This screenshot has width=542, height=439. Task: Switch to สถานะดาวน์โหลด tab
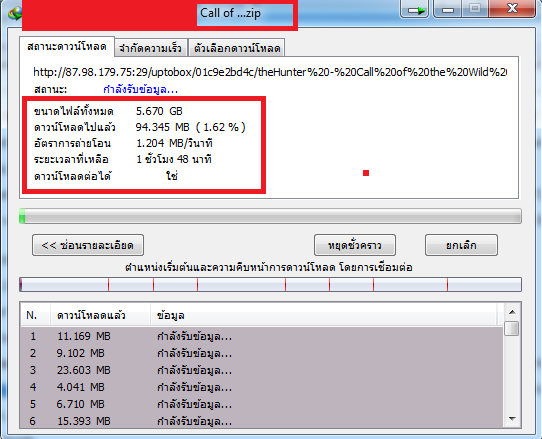pos(67,46)
